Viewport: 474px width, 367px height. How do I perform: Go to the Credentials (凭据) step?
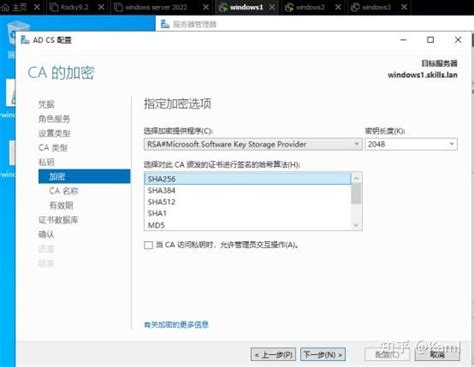click(46, 104)
